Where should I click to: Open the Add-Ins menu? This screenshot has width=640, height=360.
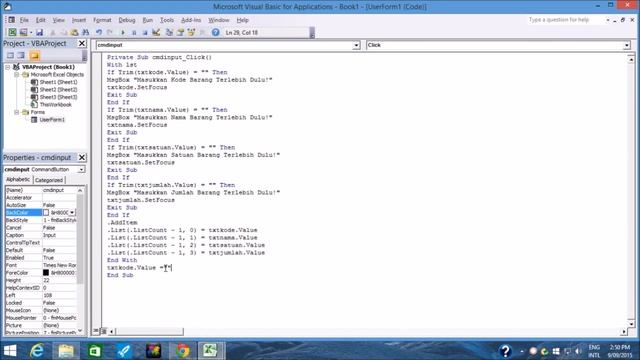[x=191, y=20]
